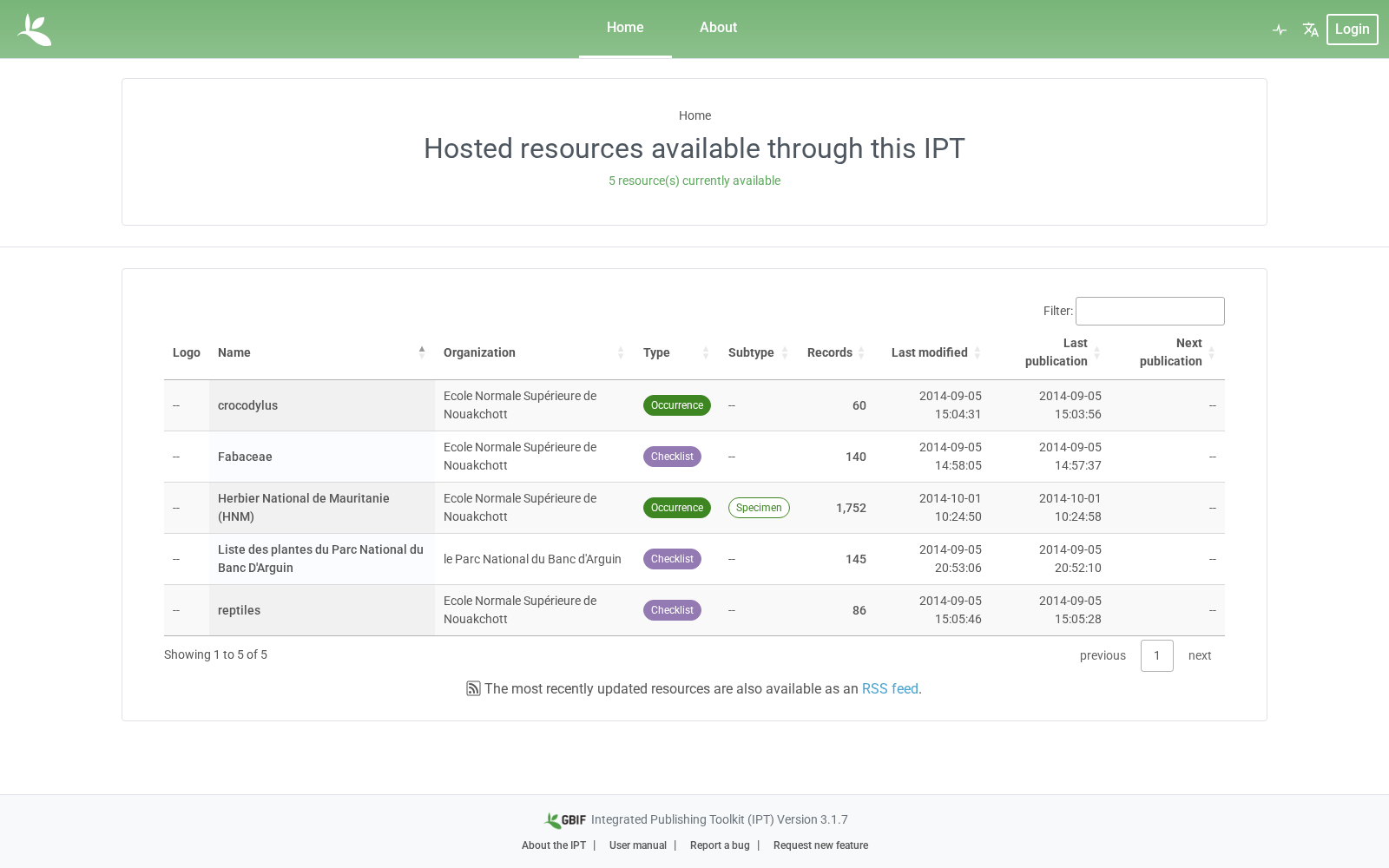This screenshot has height=868, width=1389.
Task: Open the reptiles resource
Action: coord(239,610)
